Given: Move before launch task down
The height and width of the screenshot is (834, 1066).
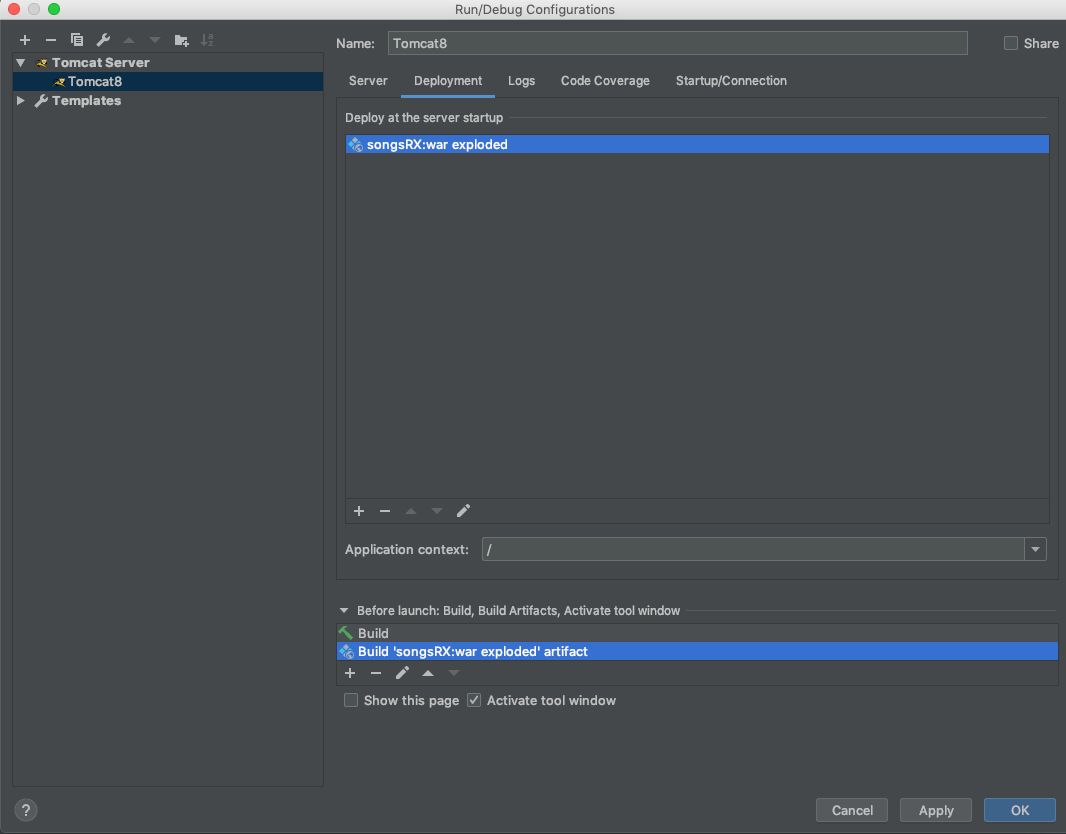Looking at the screenshot, I should [x=453, y=673].
